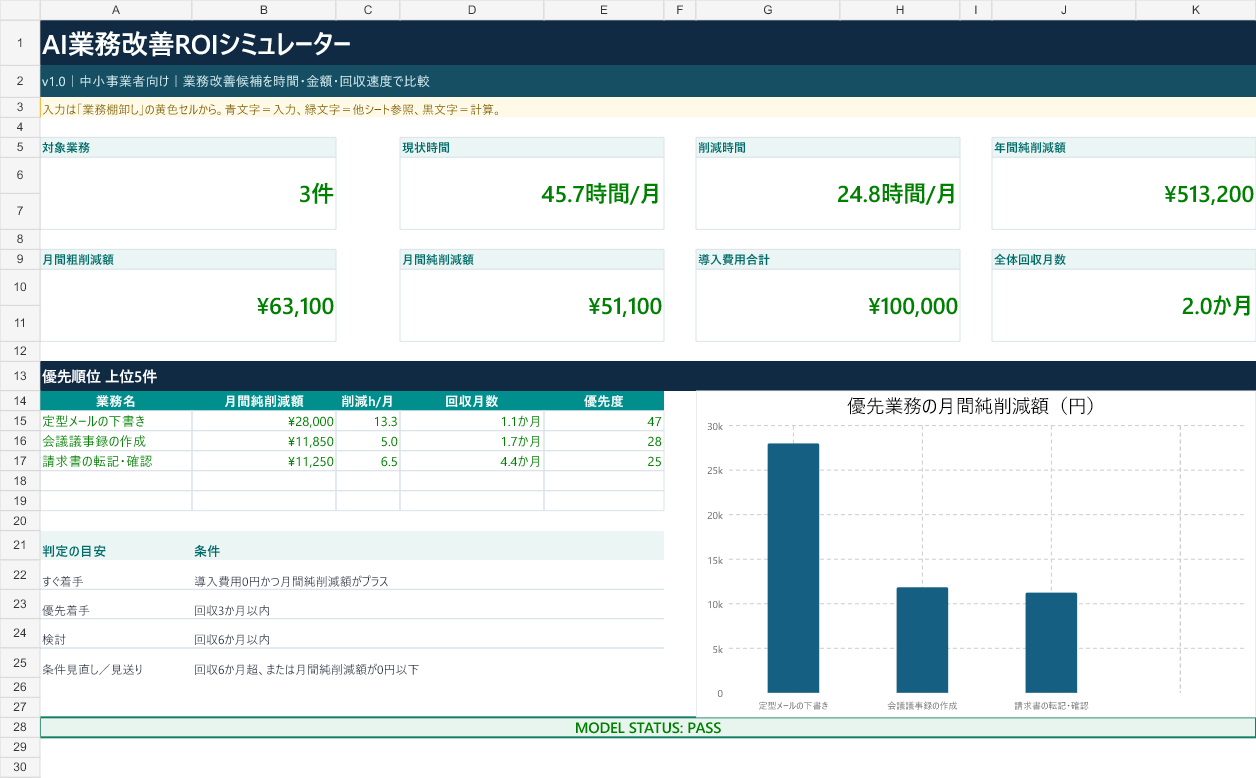Click the 対象業務 label
Image resolution: width=1256 pixels, height=778 pixels.
pyautogui.click(x=188, y=147)
